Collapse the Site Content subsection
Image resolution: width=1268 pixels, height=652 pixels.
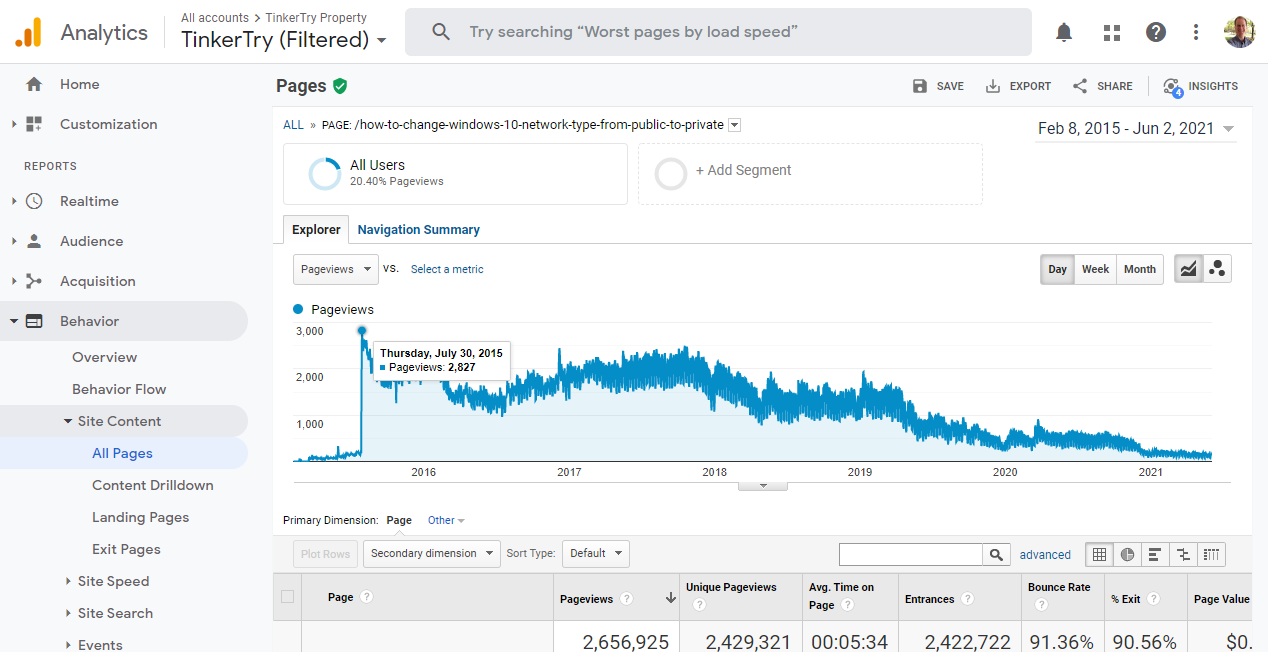(x=68, y=421)
